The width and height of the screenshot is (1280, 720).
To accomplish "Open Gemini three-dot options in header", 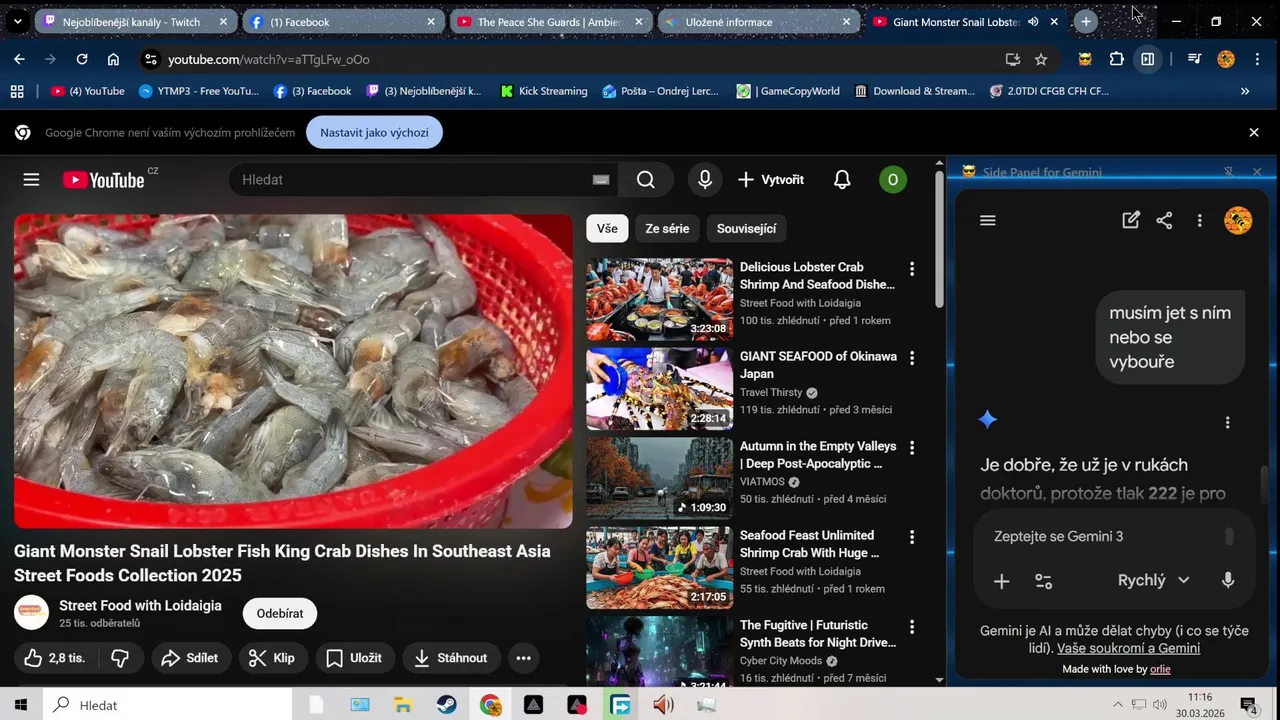I will [x=1199, y=221].
